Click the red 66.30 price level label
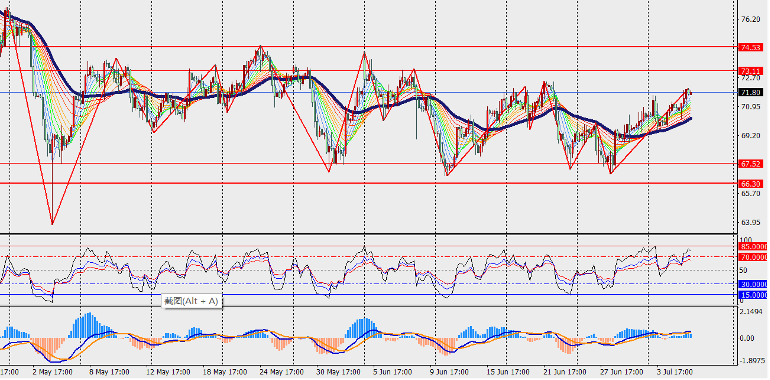 point(751,183)
